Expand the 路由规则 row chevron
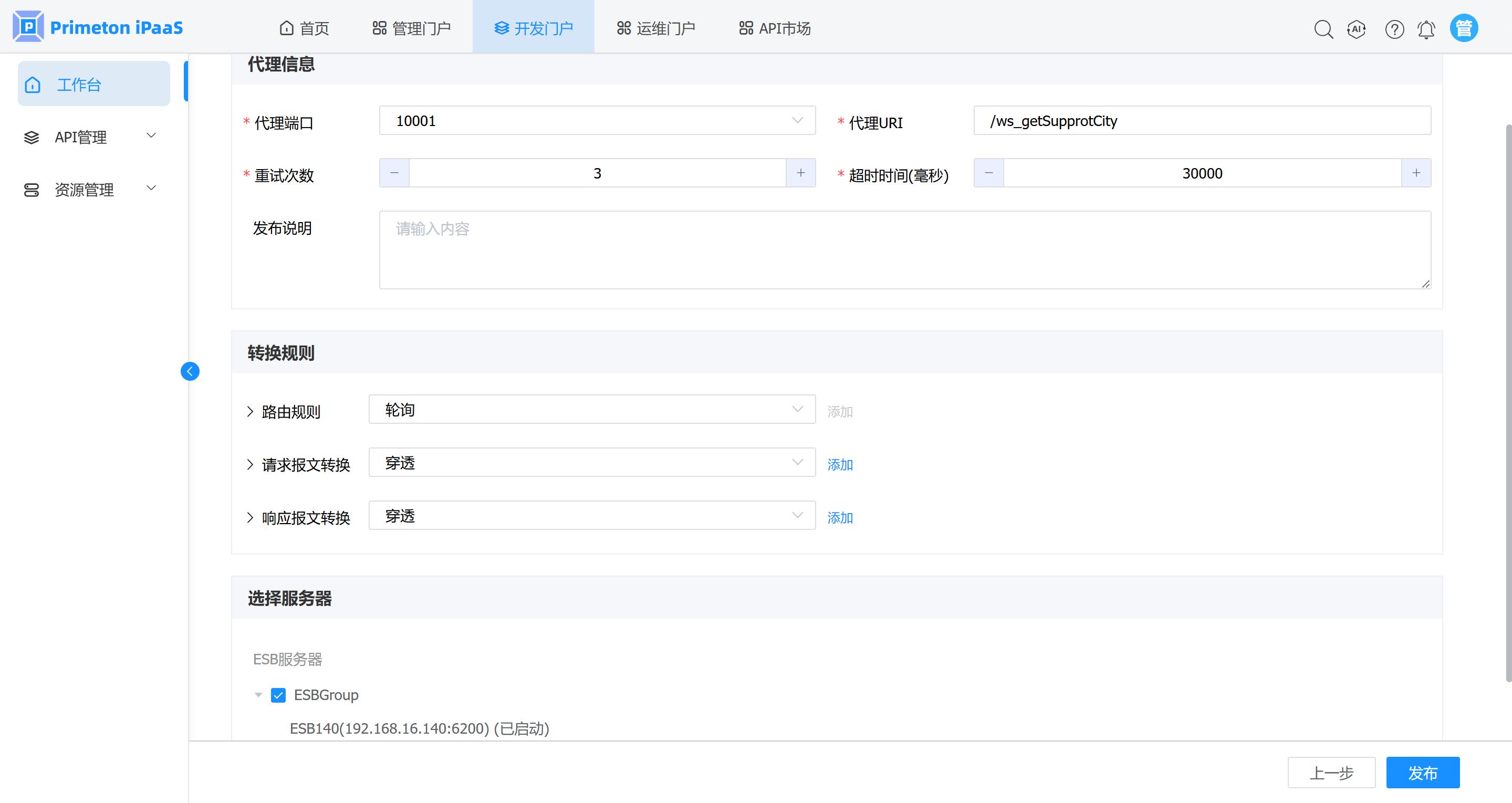1512x803 pixels. click(x=250, y=412)
